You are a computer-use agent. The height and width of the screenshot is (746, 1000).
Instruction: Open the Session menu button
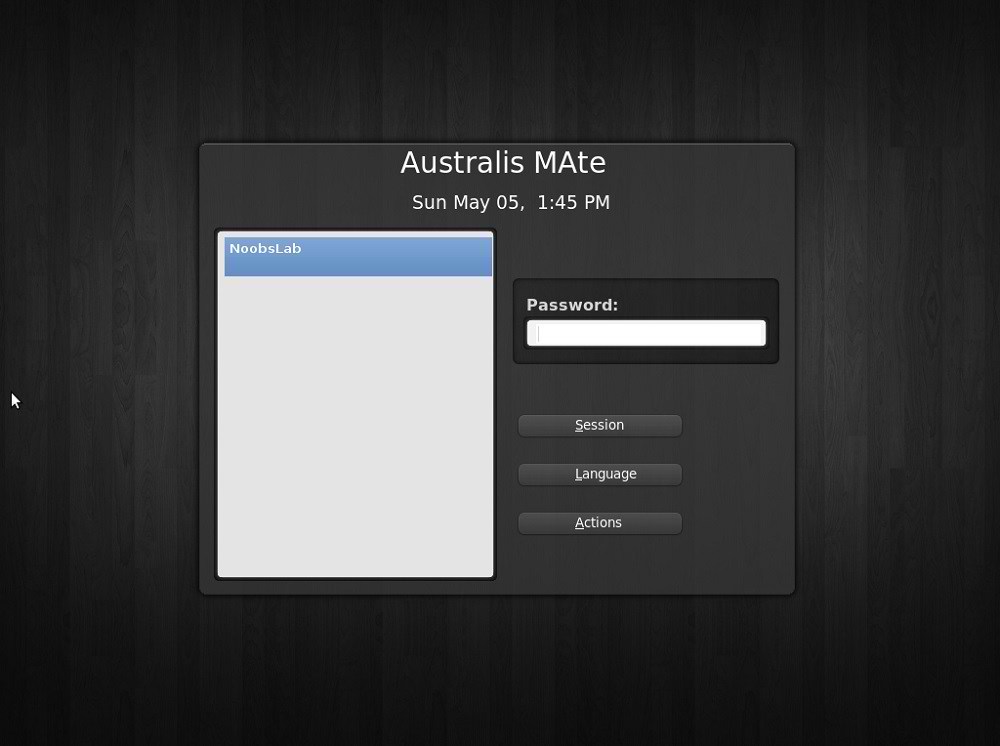599,425
